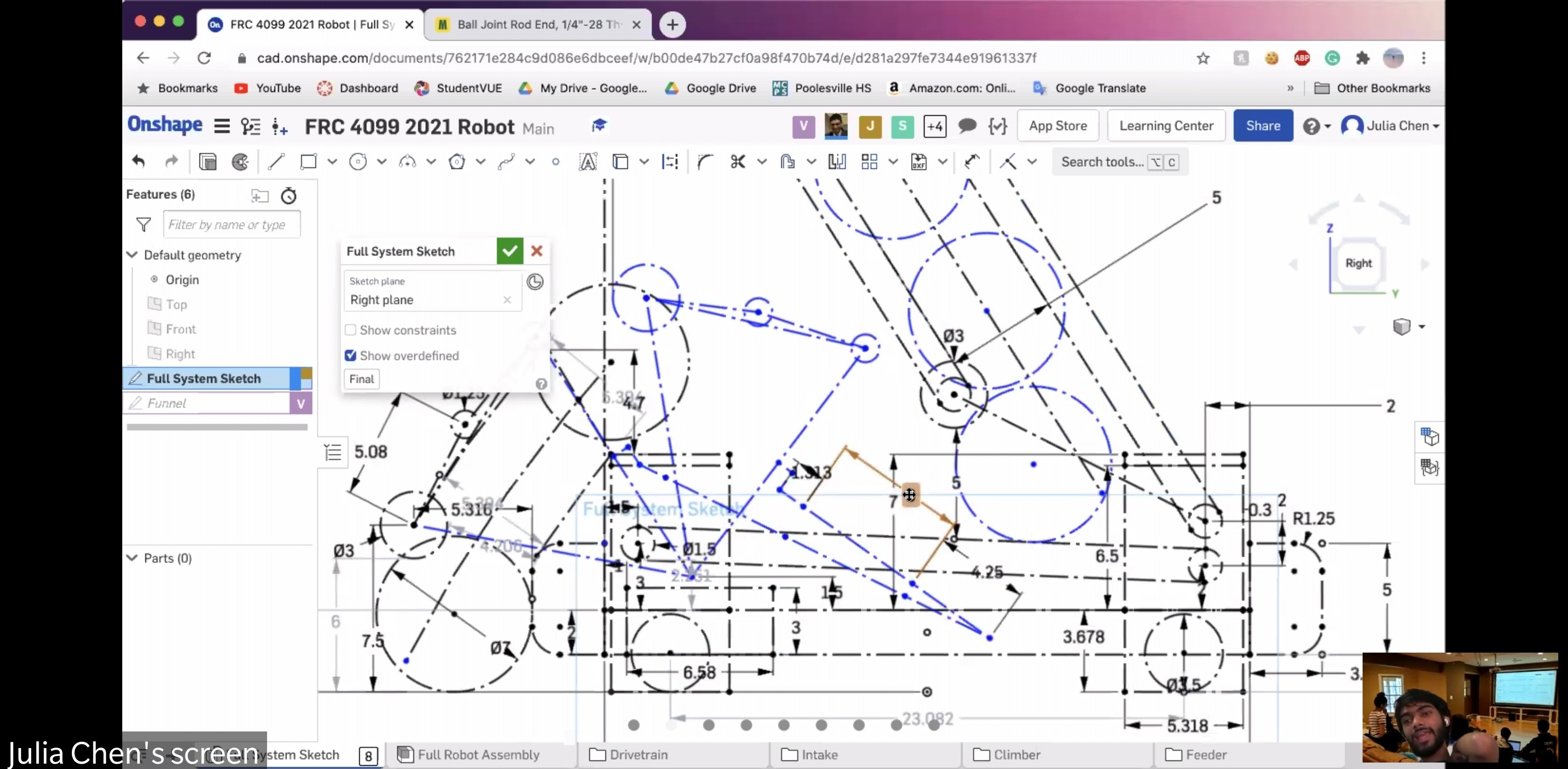This screenshot has width=1568, height=769.
Task: Click the rollback stopwatch icon in Features
Action: pos(289,195)
